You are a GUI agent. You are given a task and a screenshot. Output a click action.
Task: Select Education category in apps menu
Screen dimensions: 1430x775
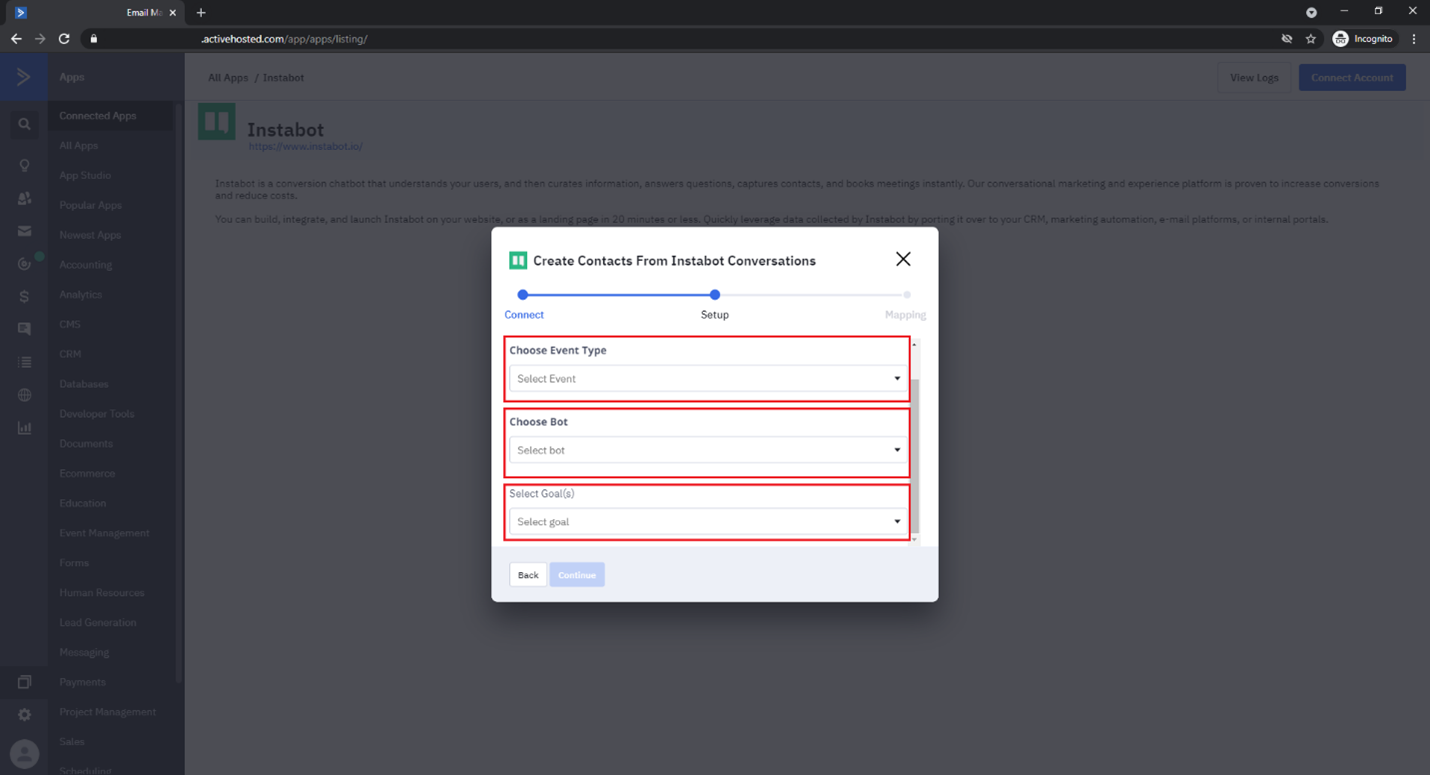click(x=83, y=503)
